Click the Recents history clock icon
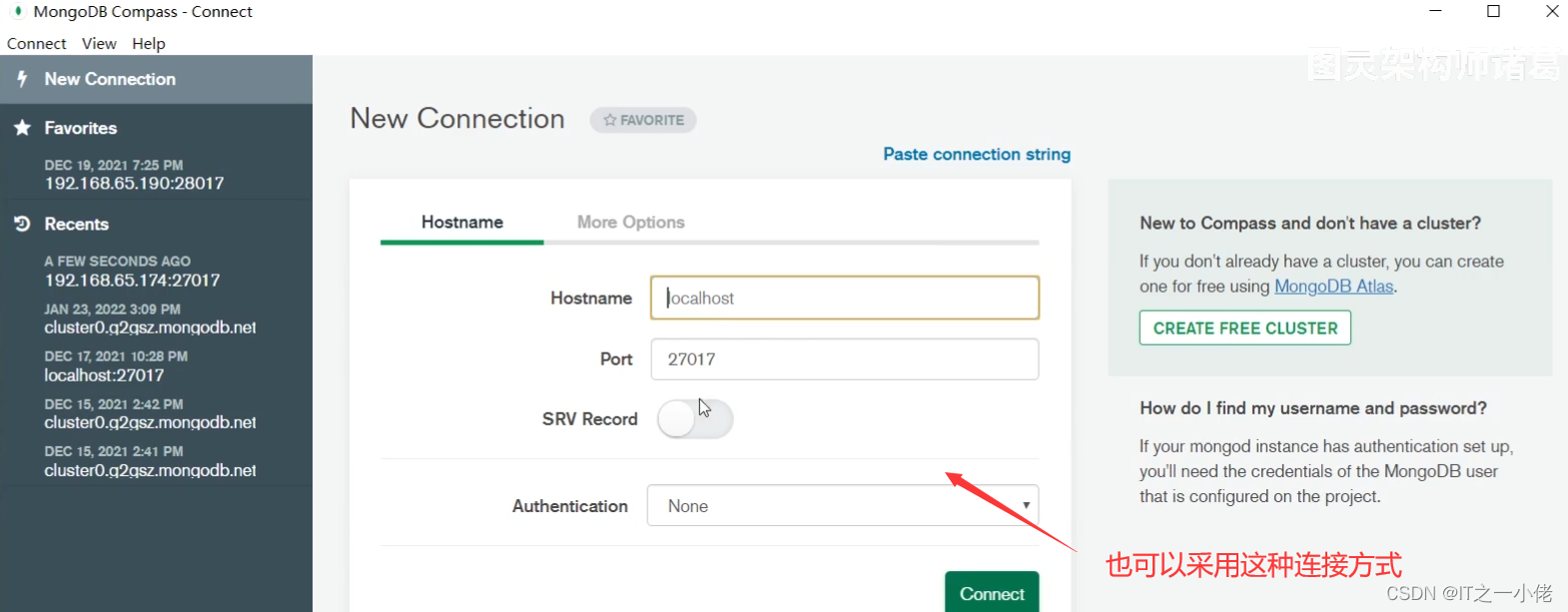This screenshot has height=612, width=1568. (x=22, y=224)
